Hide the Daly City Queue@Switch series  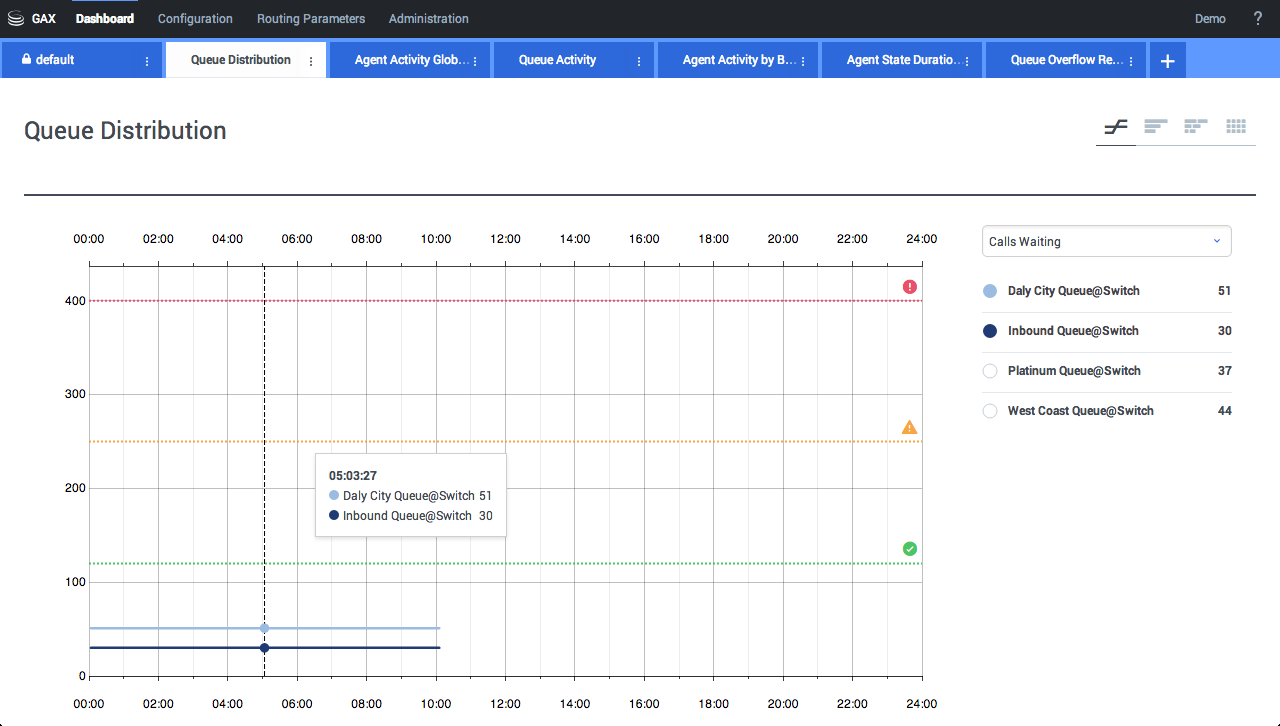point(989,290)
